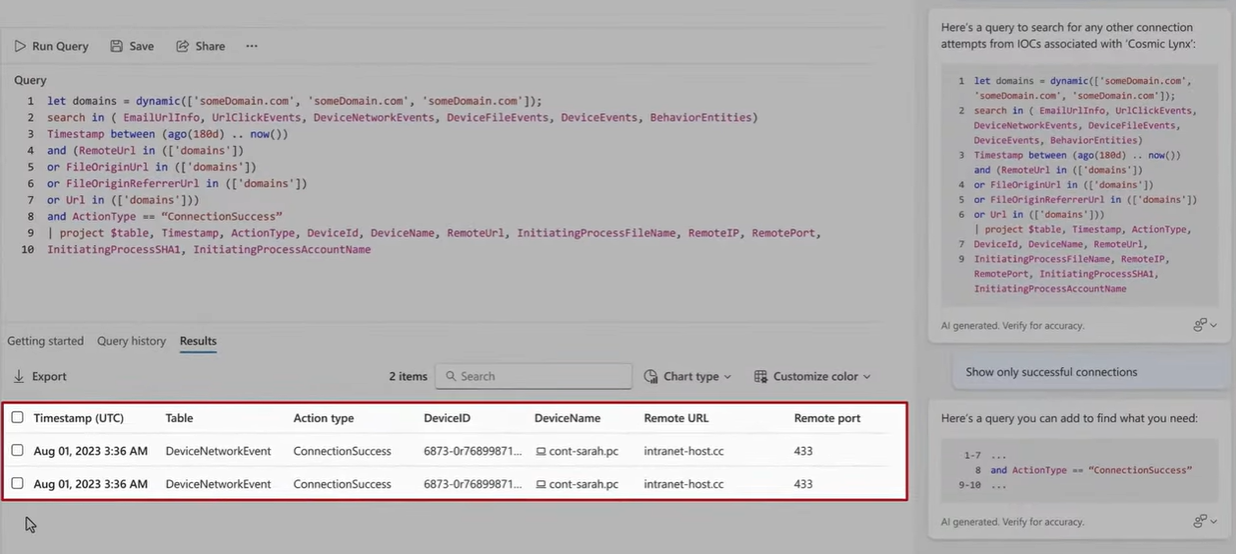Open feedback dropdown under the second AI response
This screenshot has height=554, width=1236.
click(1205, 521)
